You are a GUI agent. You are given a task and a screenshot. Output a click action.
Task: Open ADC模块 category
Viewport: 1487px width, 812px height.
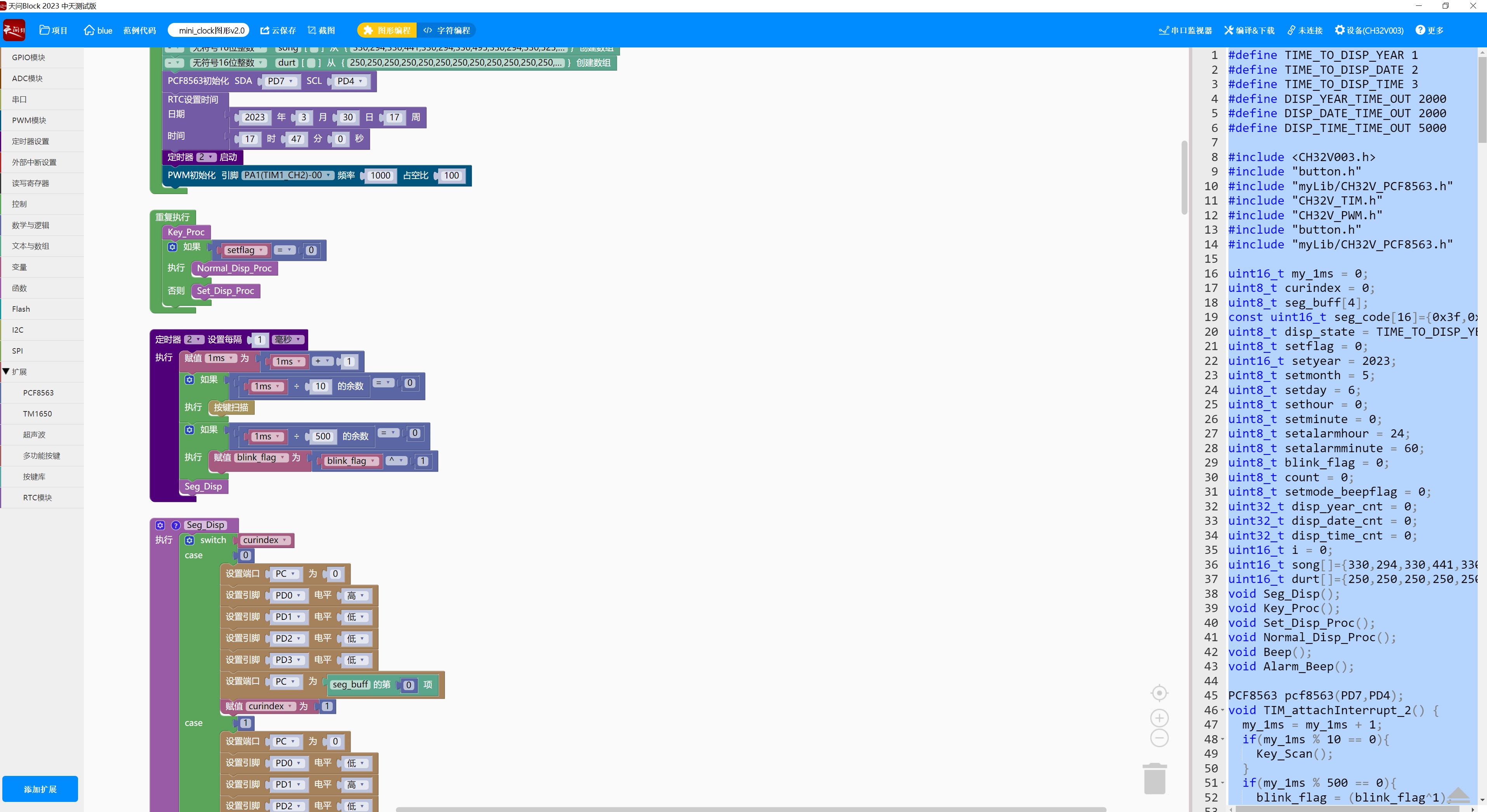[42, 78]
